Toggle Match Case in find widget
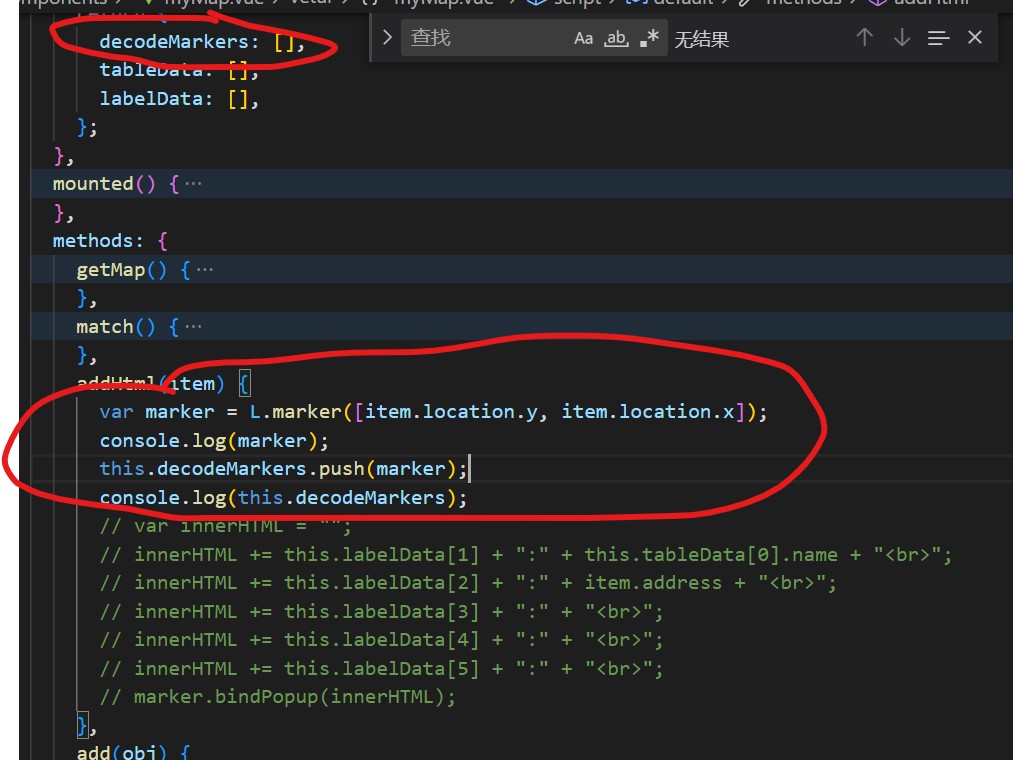 pos(583,38)
